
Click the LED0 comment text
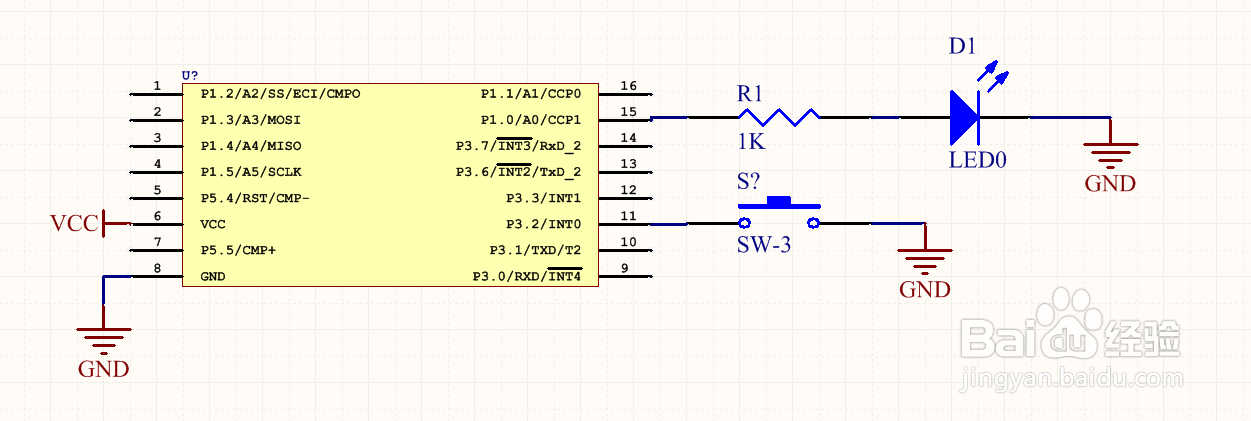pos(977,159)
